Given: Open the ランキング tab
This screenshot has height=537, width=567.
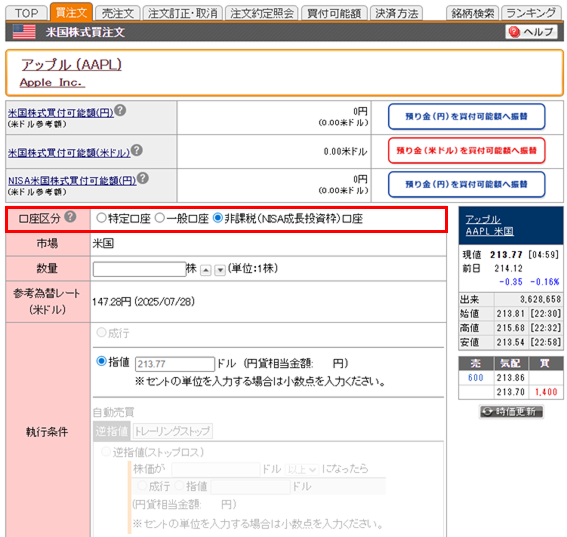Looking at the screenshot, I should [531, 13].
